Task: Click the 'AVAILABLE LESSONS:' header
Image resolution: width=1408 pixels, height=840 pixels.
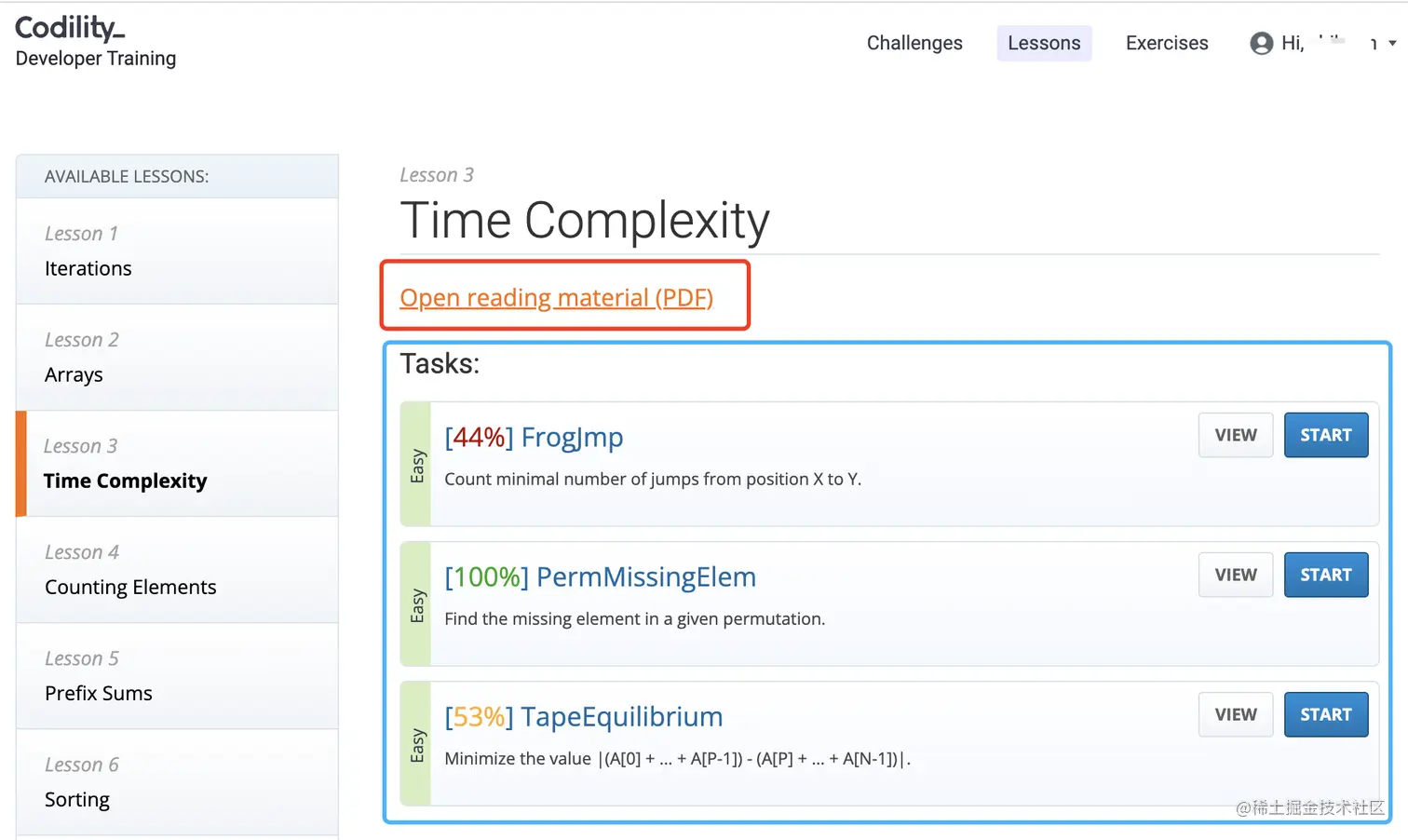Action: tap(127, 176)
